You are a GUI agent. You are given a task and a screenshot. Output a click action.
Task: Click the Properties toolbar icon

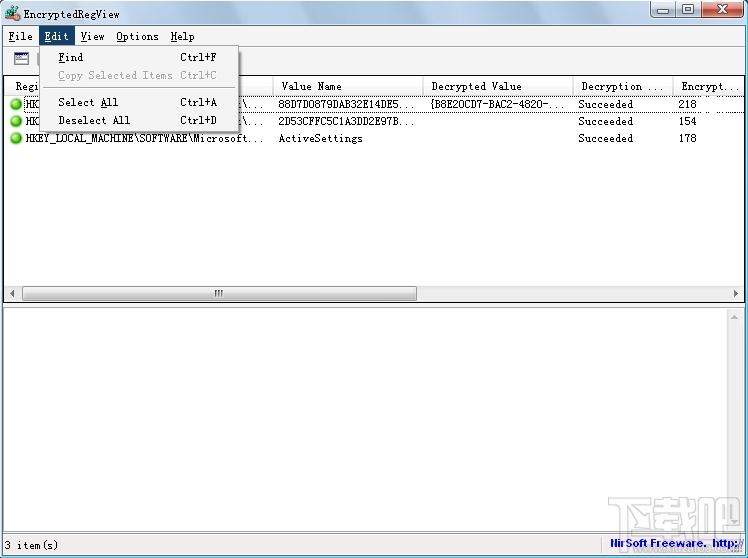pos(21,59)
